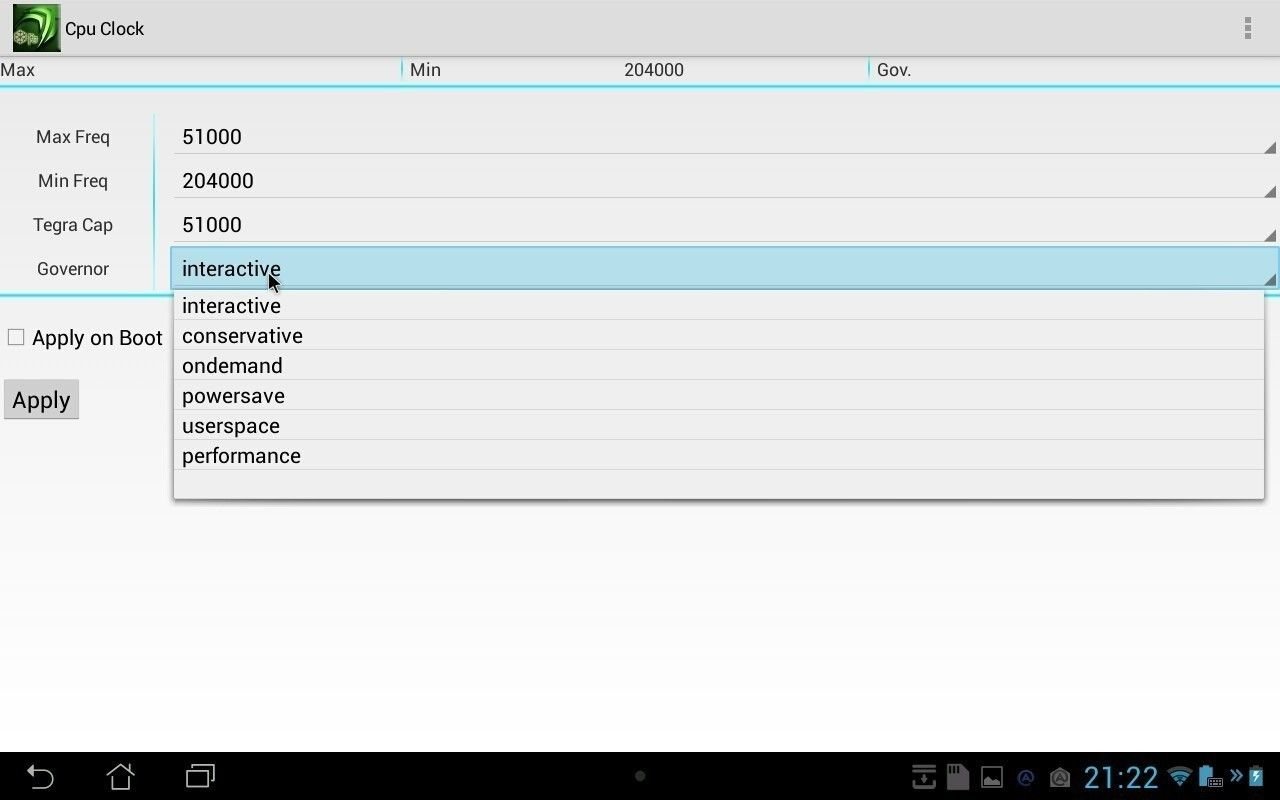Select interactive from the governor list
The image size is (1280, 800).
(x=719, y=305)
